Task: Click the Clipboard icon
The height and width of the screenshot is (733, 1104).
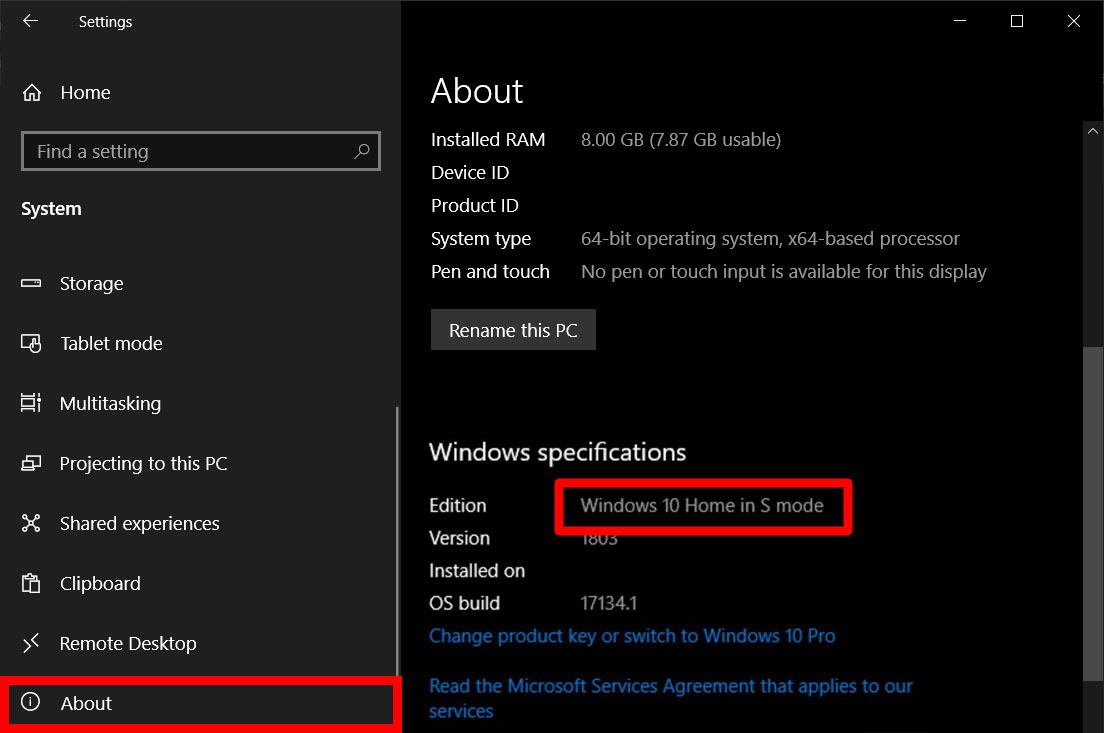Action: (31, 584)
